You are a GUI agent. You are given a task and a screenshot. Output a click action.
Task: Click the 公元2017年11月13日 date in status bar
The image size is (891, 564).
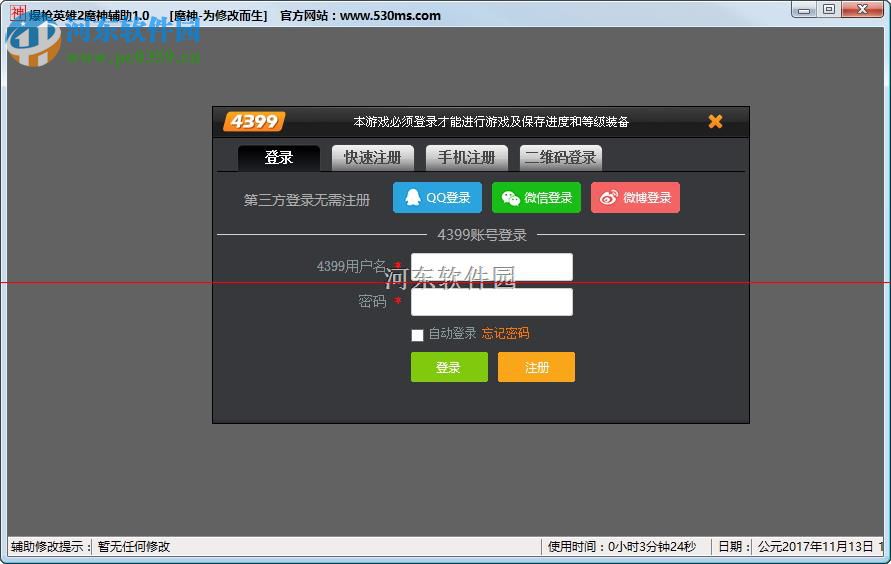(815, 546)
